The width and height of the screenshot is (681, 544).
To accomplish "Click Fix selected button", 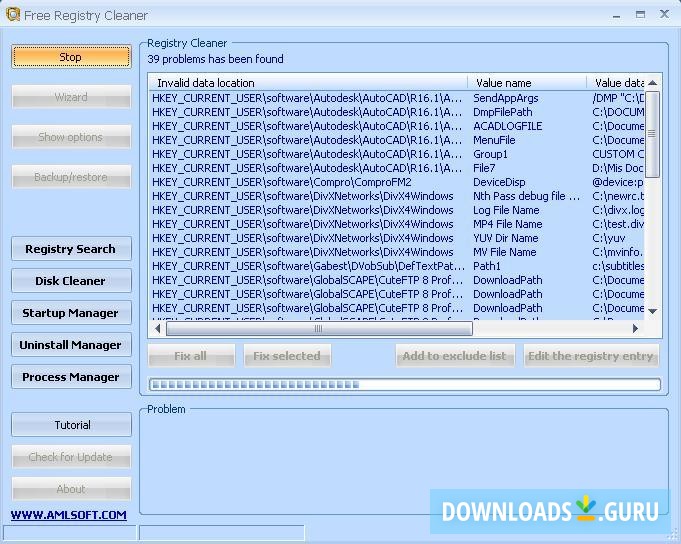I will 287,356.
